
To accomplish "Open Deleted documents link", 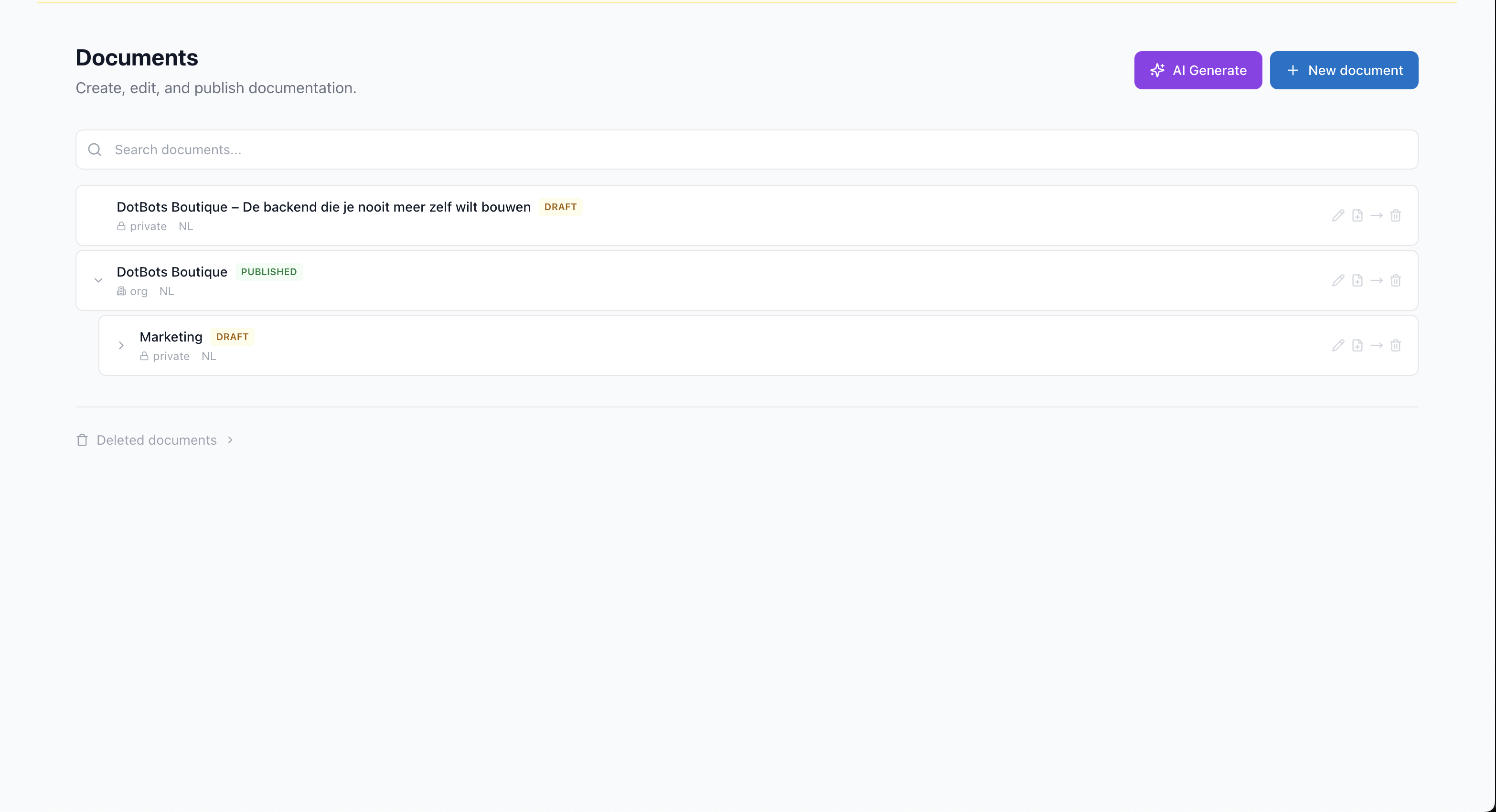I will pos(156,440).
